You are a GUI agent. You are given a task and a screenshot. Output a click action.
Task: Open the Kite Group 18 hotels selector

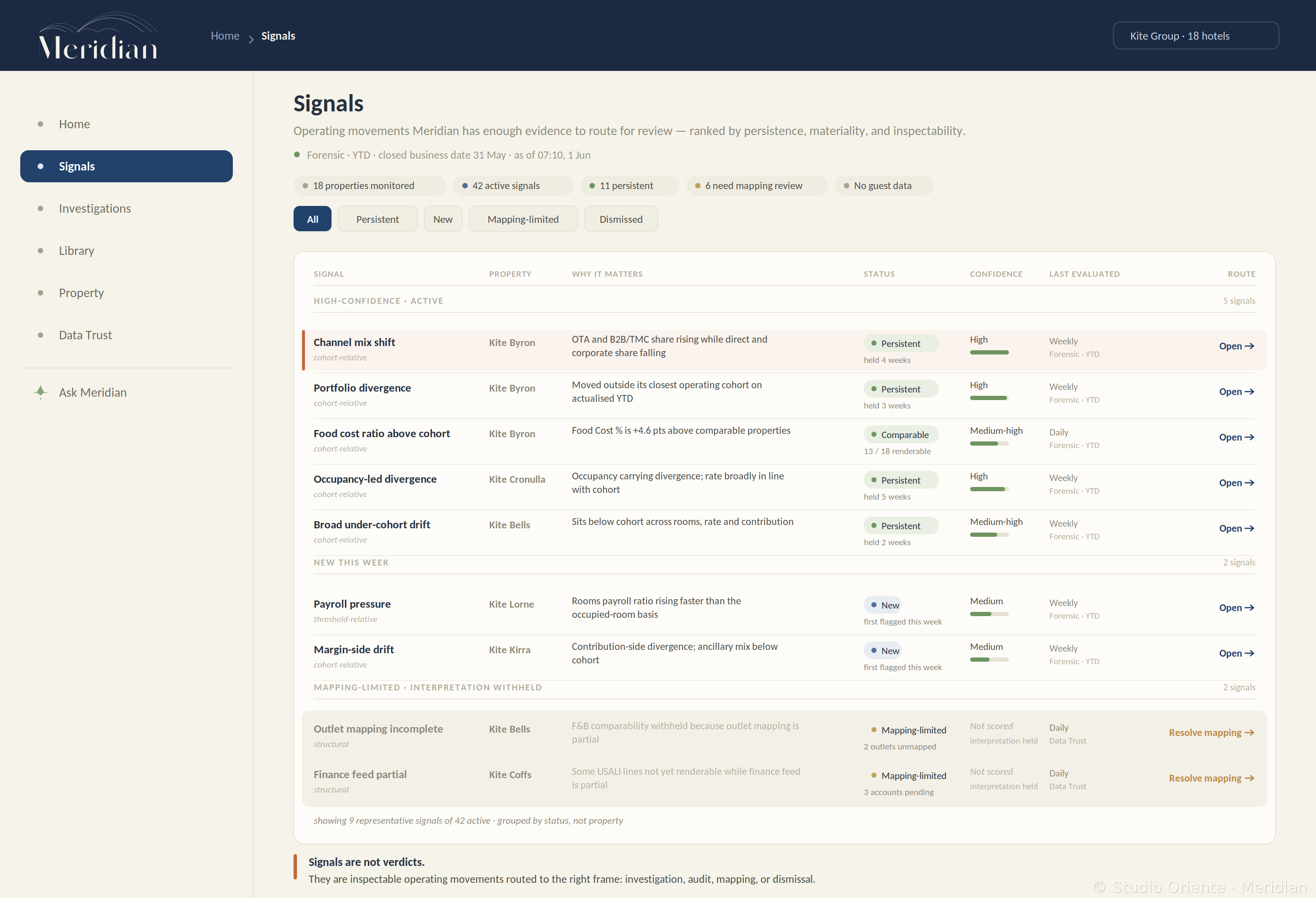(x=1195, y=36)
